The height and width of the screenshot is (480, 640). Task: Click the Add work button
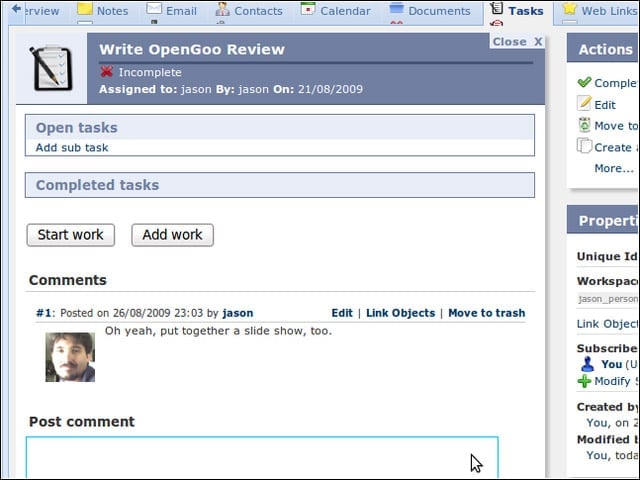click(x=172, y=235)
